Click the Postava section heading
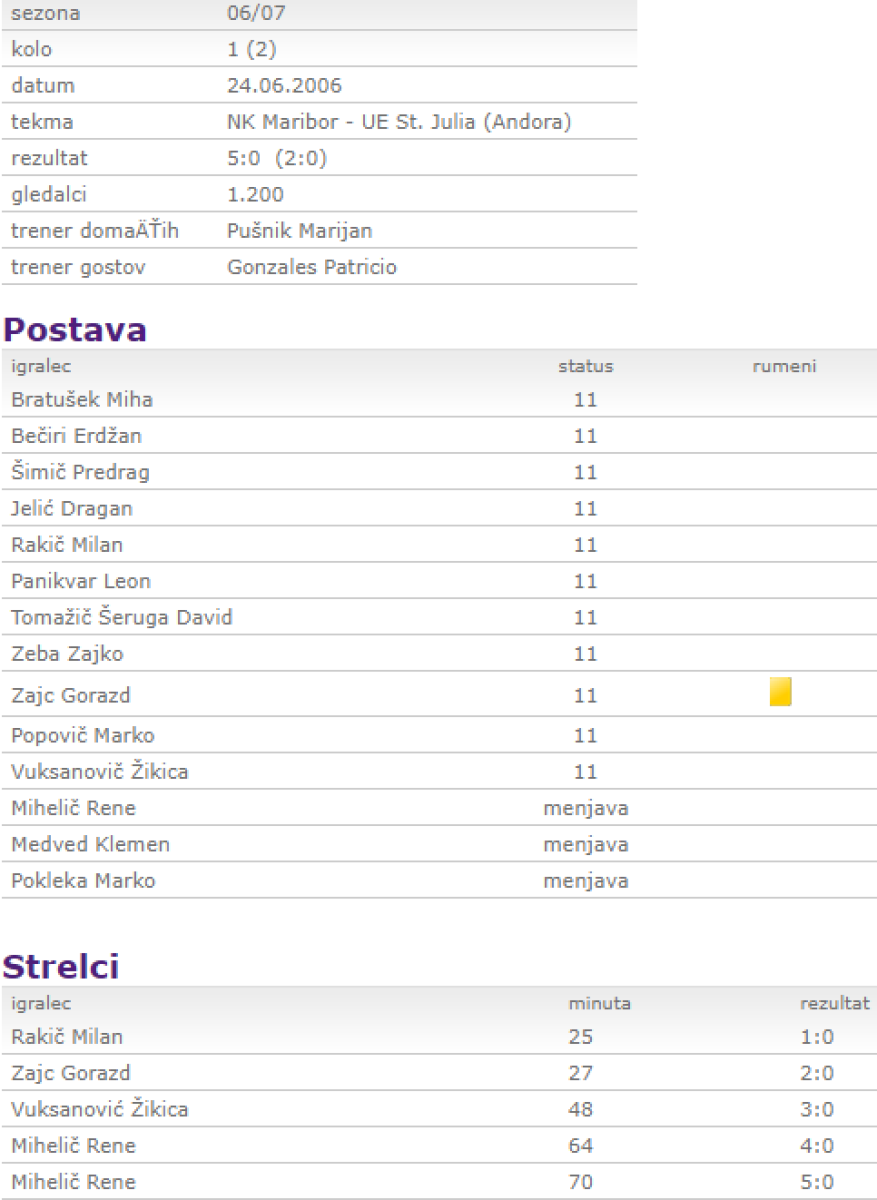The width and height of the screenshot is (877, 1200). [x=75, y=330]
